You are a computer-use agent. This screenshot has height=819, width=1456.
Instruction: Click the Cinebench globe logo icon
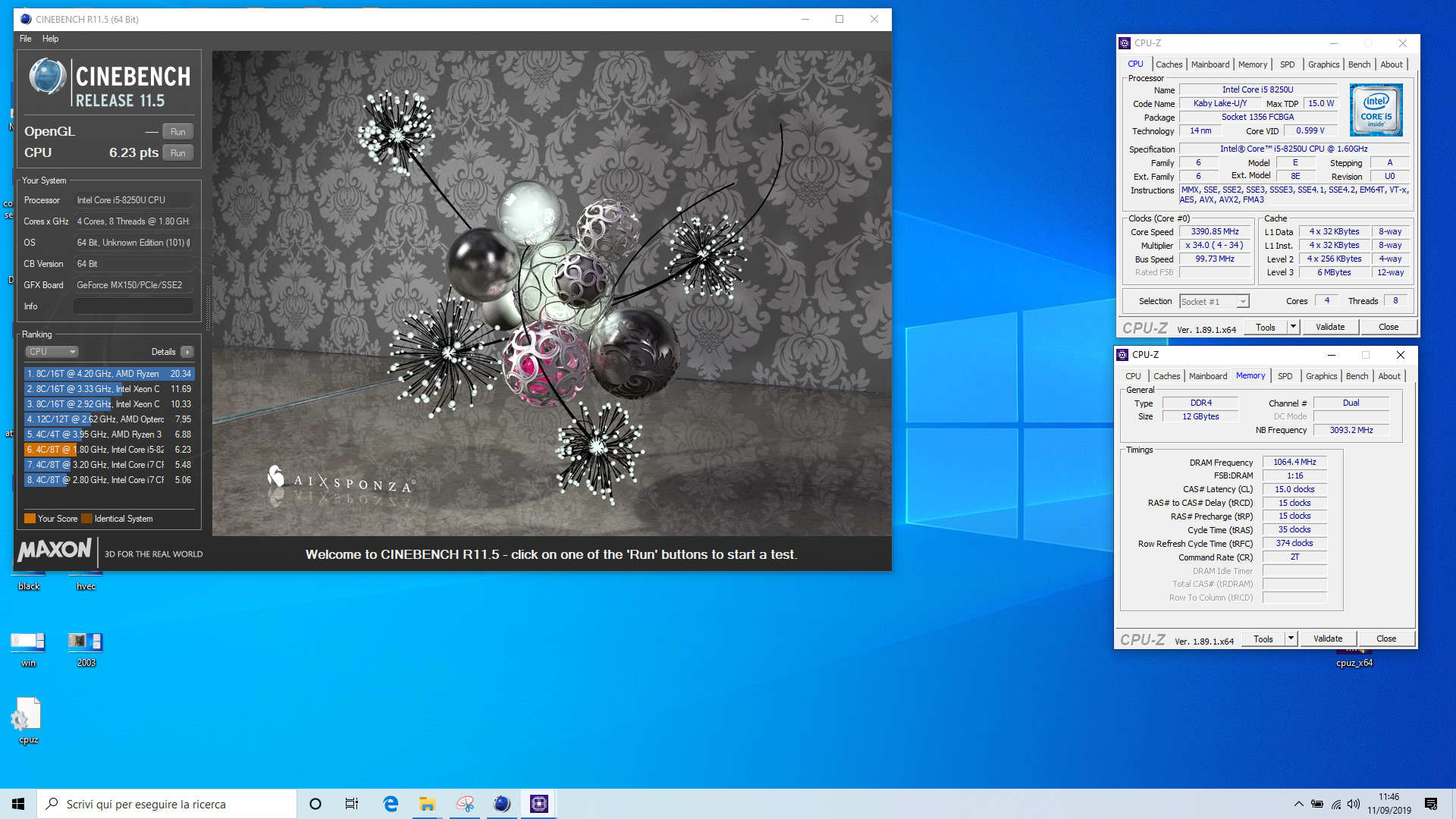(47, 77)
